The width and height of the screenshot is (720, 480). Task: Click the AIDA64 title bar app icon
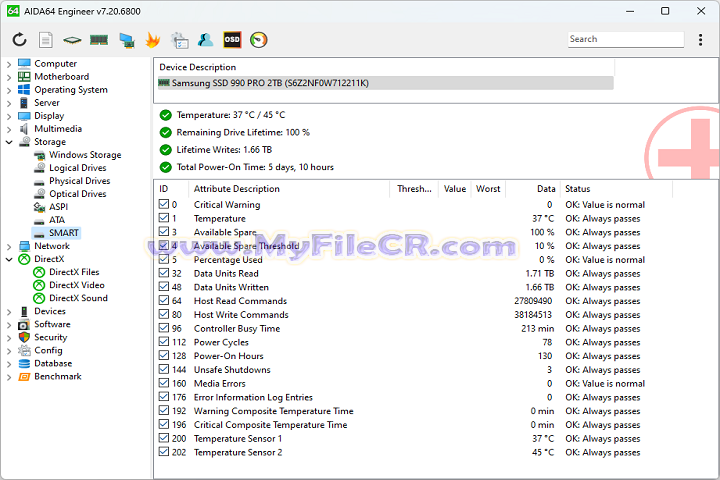(x=13, y=11)
